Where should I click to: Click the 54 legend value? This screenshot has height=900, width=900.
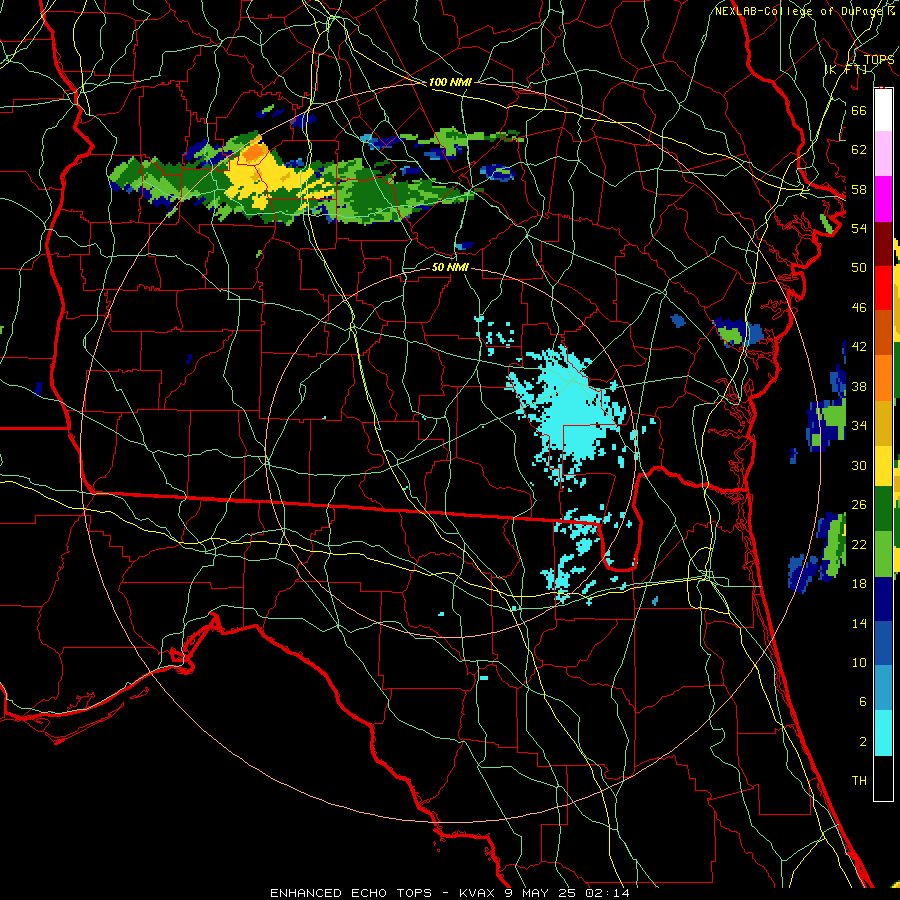859,228
